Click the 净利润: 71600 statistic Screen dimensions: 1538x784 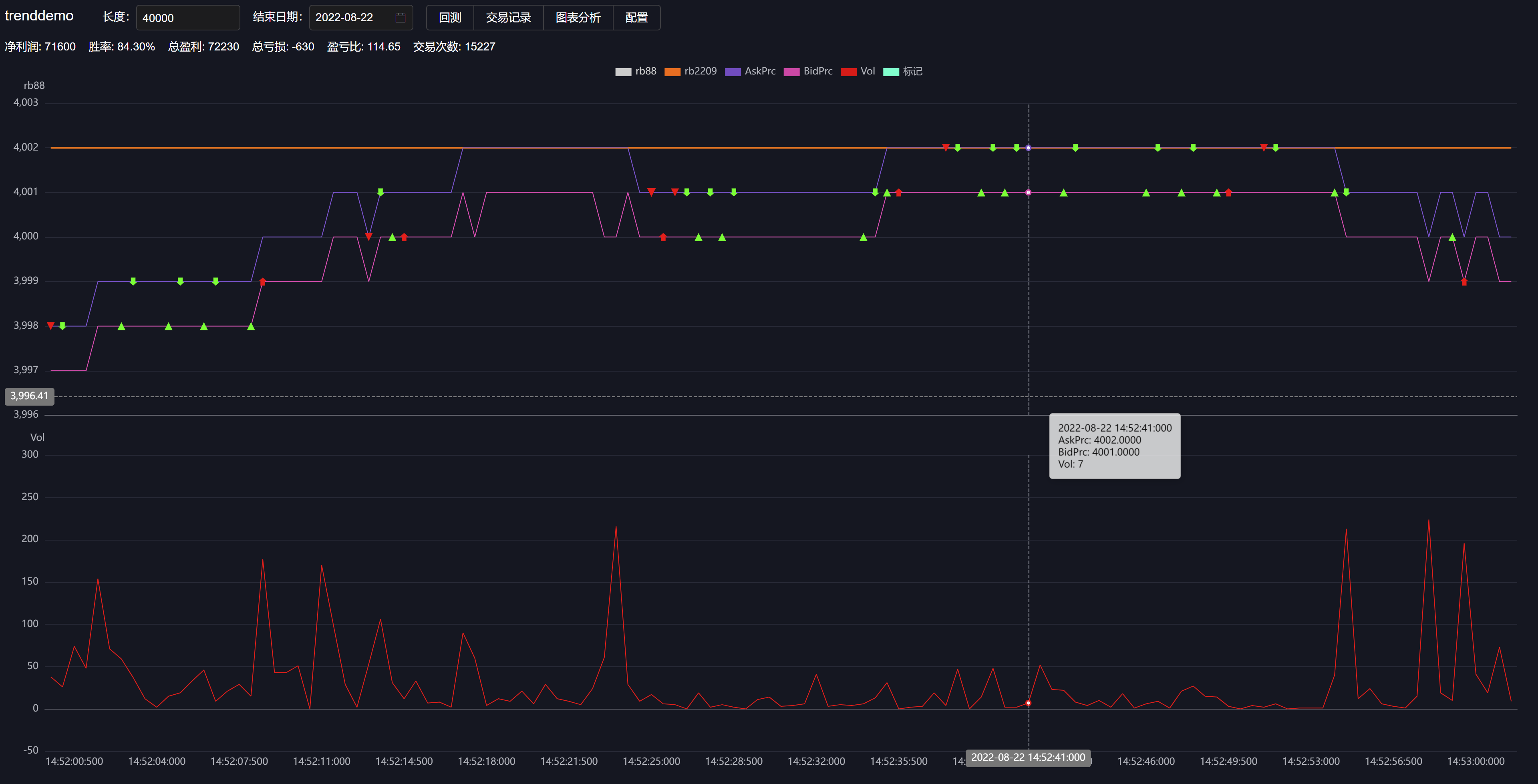40,46
